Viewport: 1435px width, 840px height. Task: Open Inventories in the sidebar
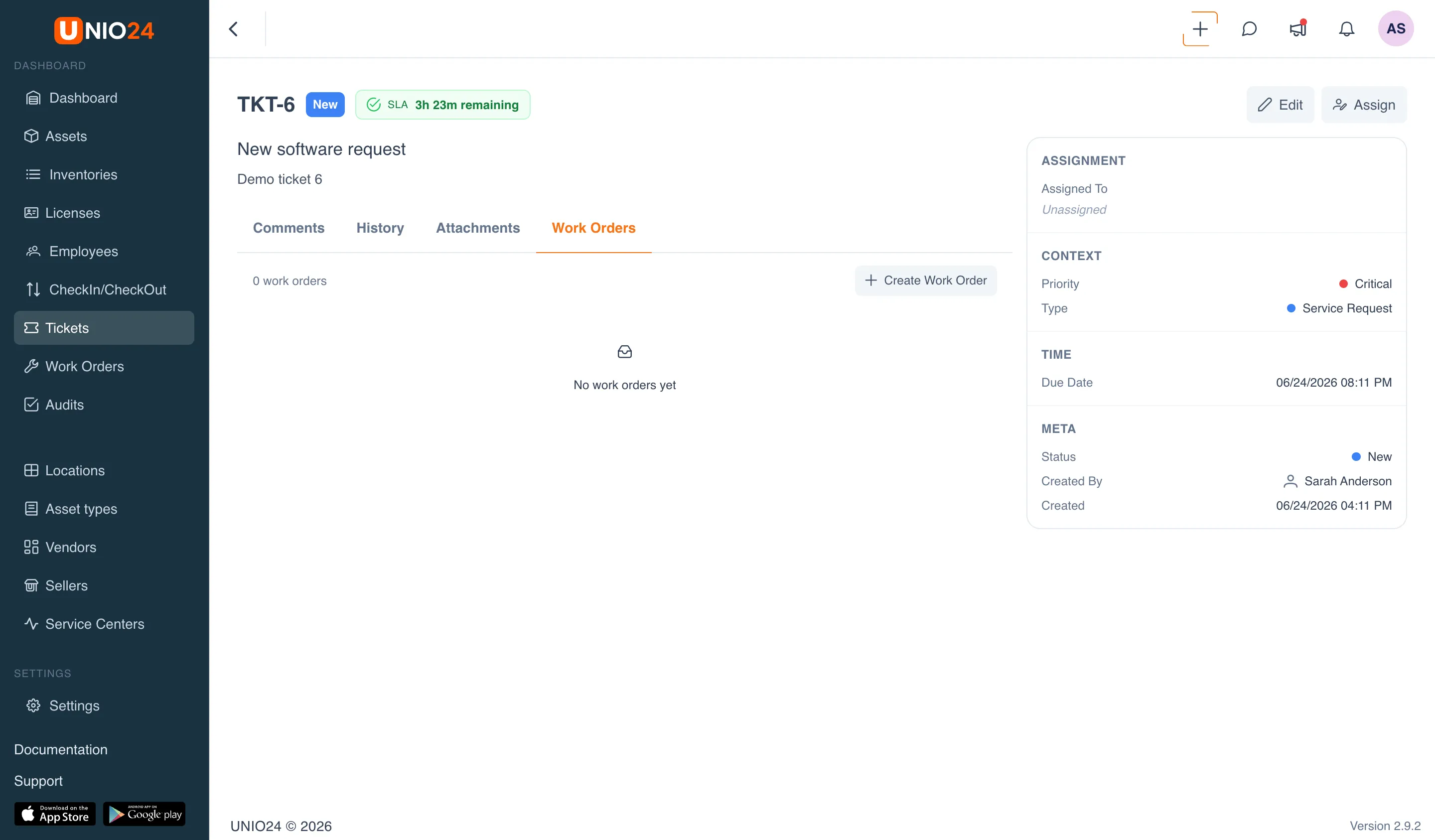click(x=104, y=174)
